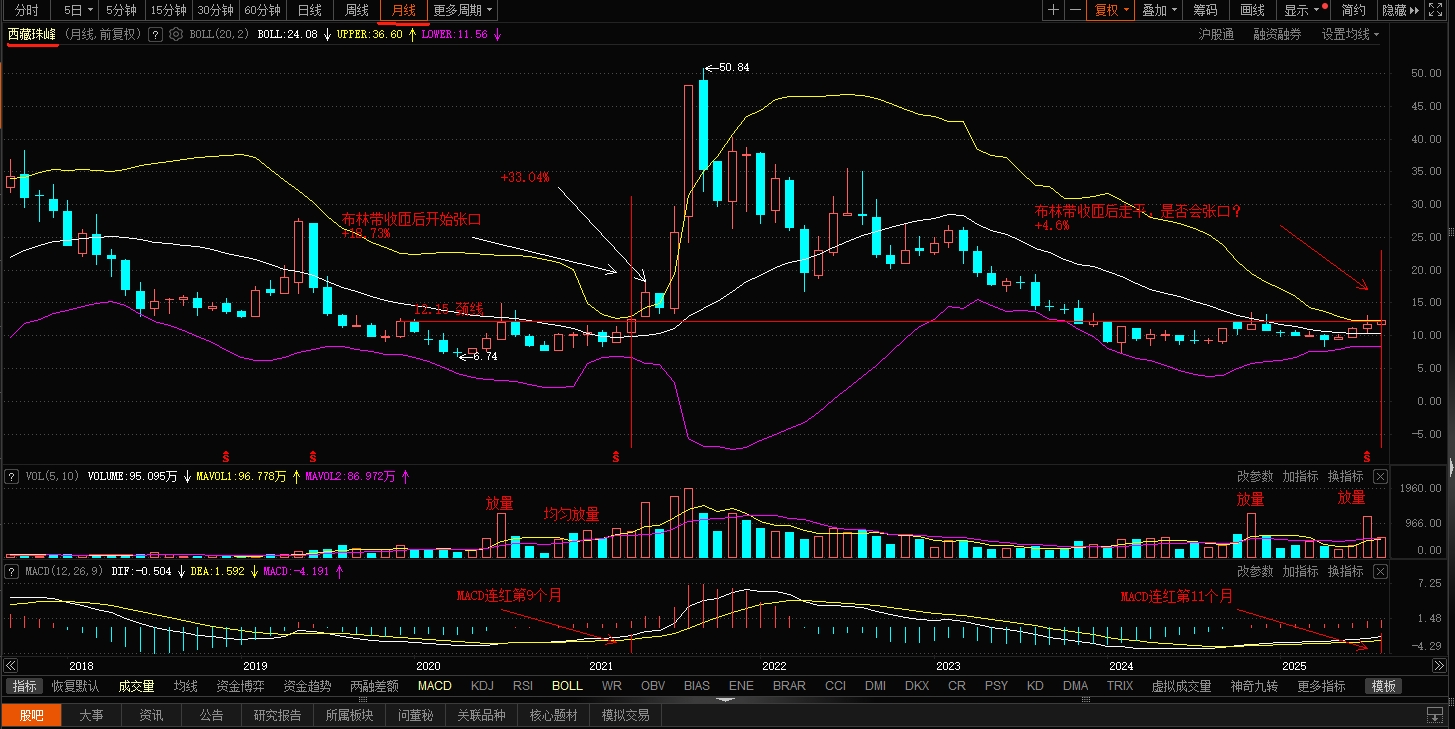Click 恢复默认 to reset indicators
Image resolution: width=1455 pixels, height=729 pixels.
[76, 686]
